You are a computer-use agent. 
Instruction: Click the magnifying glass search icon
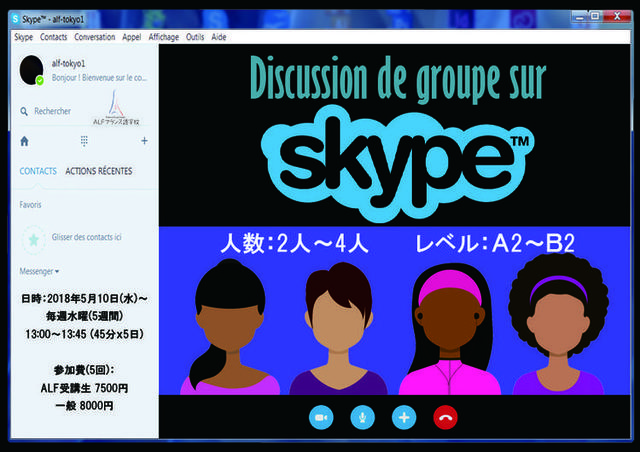click(x=24, y=111)
